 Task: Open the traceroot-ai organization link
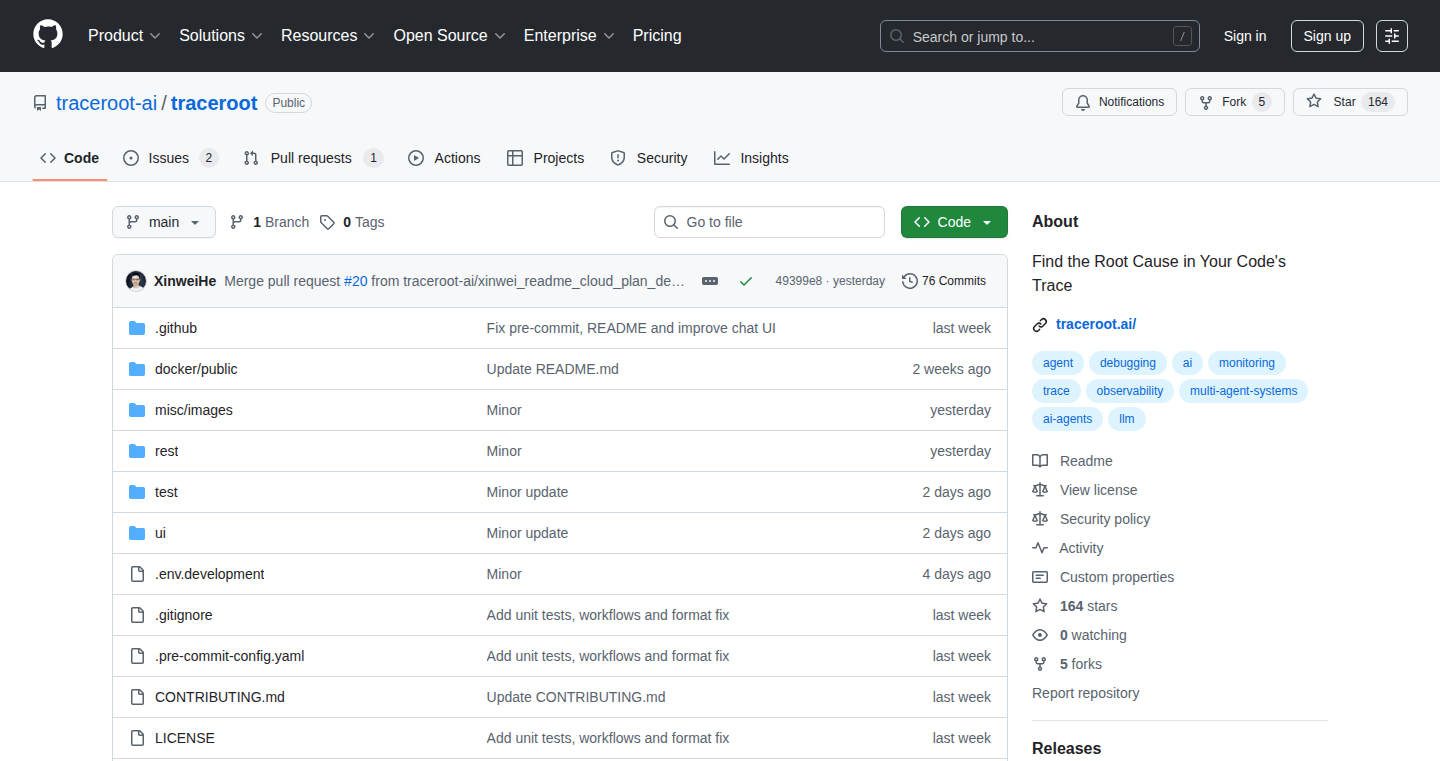tap(106, 103)
